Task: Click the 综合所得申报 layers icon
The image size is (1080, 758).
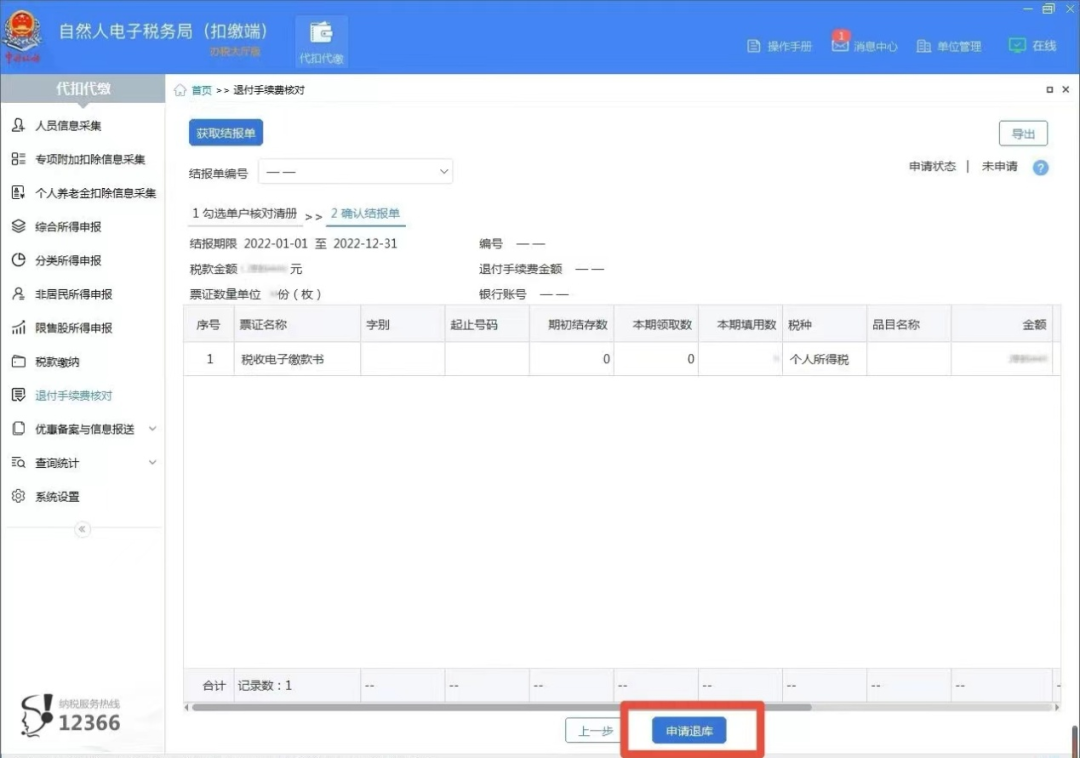Action: [19, 227]
